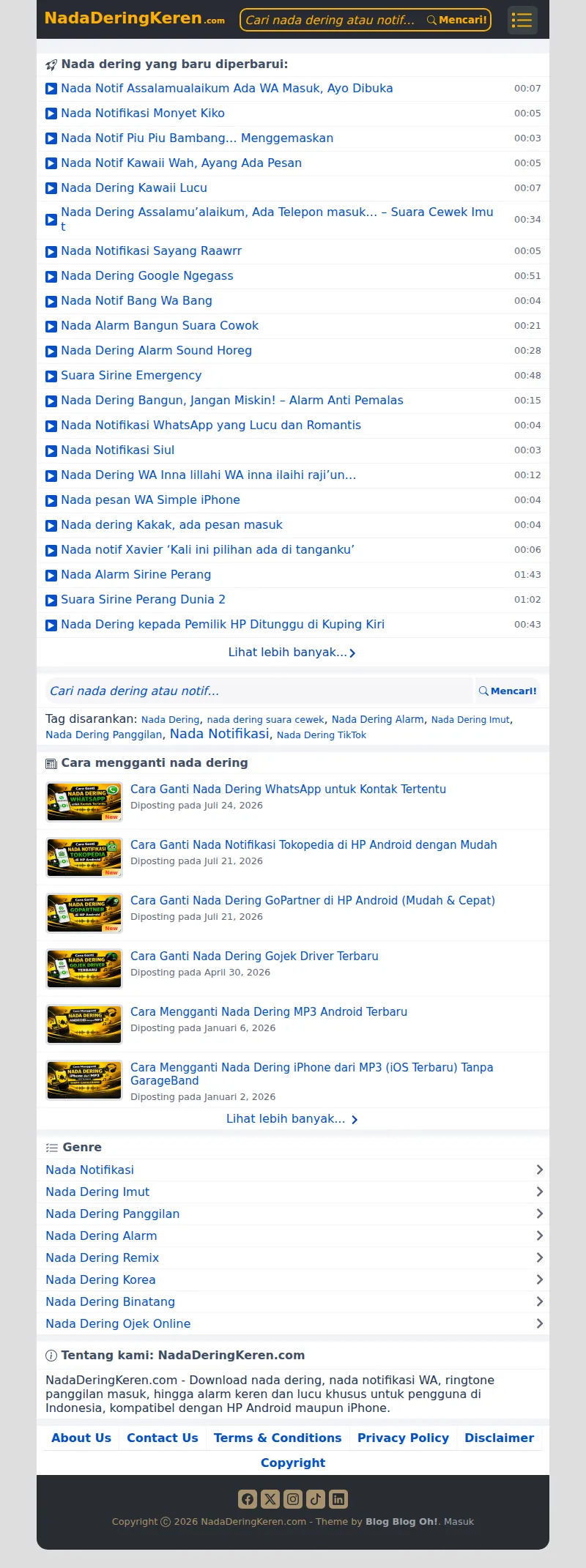
Task: Play icon for Suara Sirine Emergency
Action: click(51, 376)
